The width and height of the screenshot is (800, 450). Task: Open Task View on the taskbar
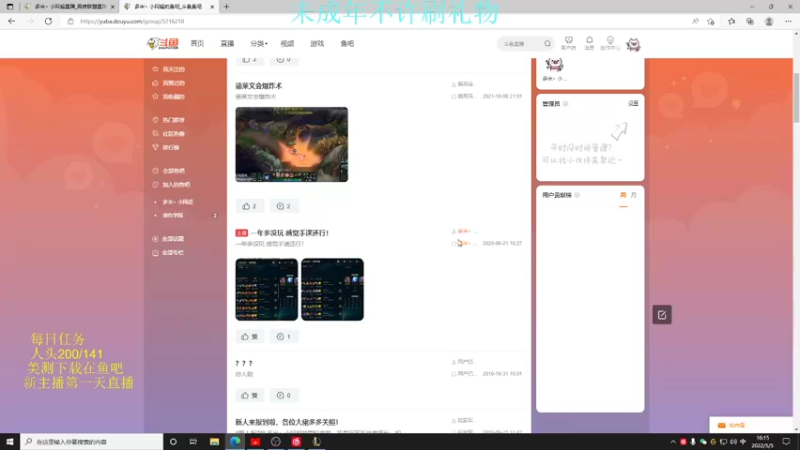click(x=193, y=441)
